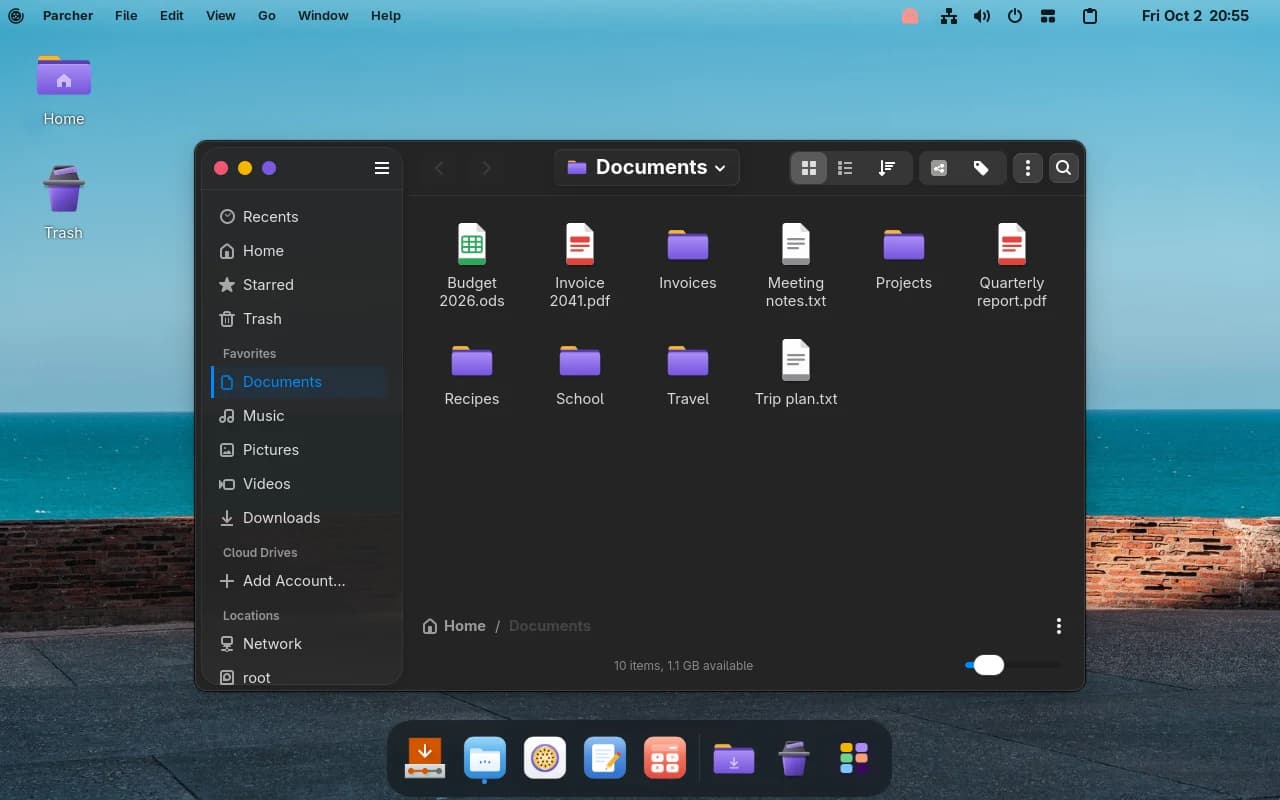Select Quarterly report.pdf

click(1012, 265)
